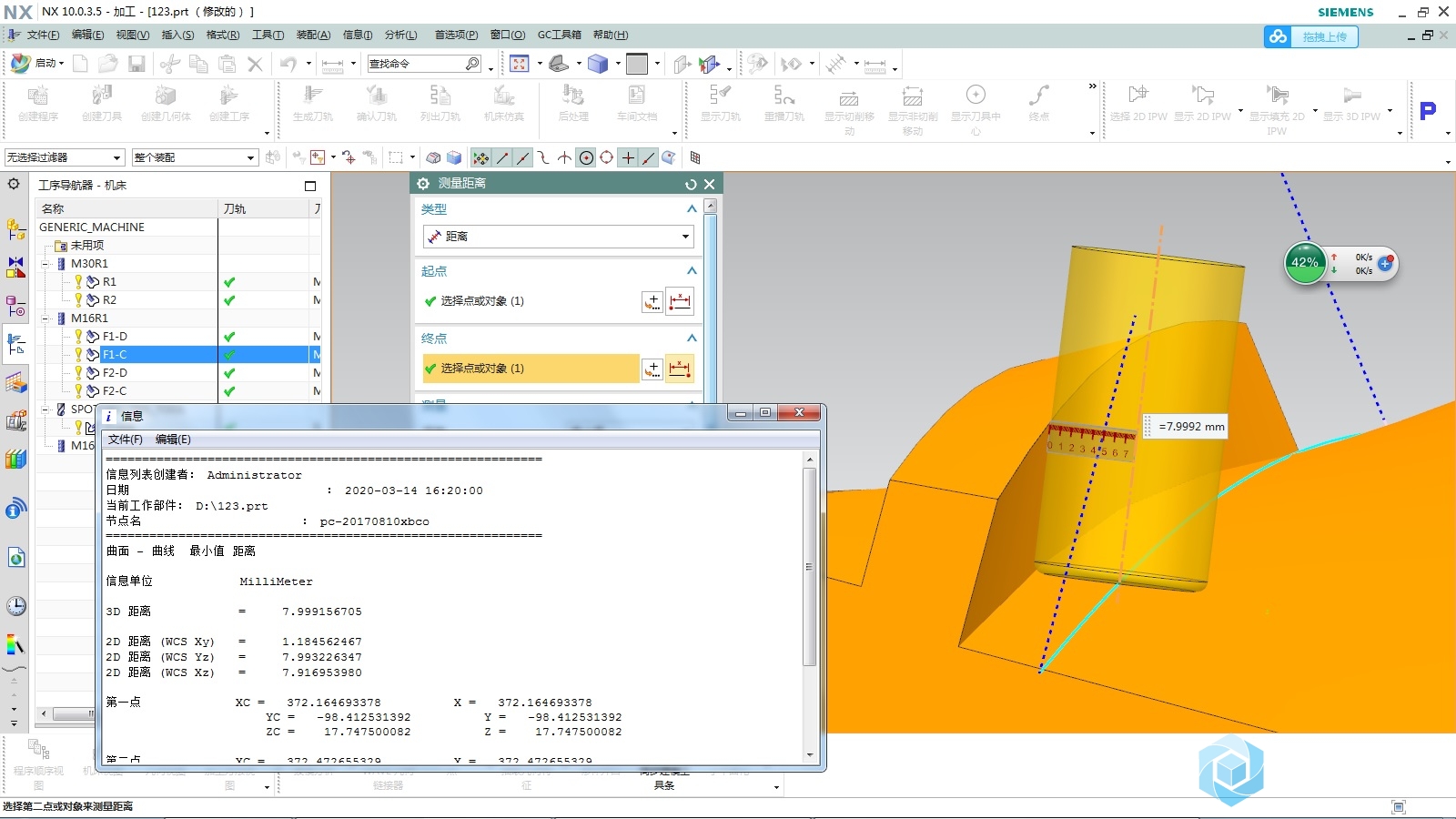Open the measurement type dropdown showing 距离
Screen dimensions: 1456x819
(x=559, y=237)
